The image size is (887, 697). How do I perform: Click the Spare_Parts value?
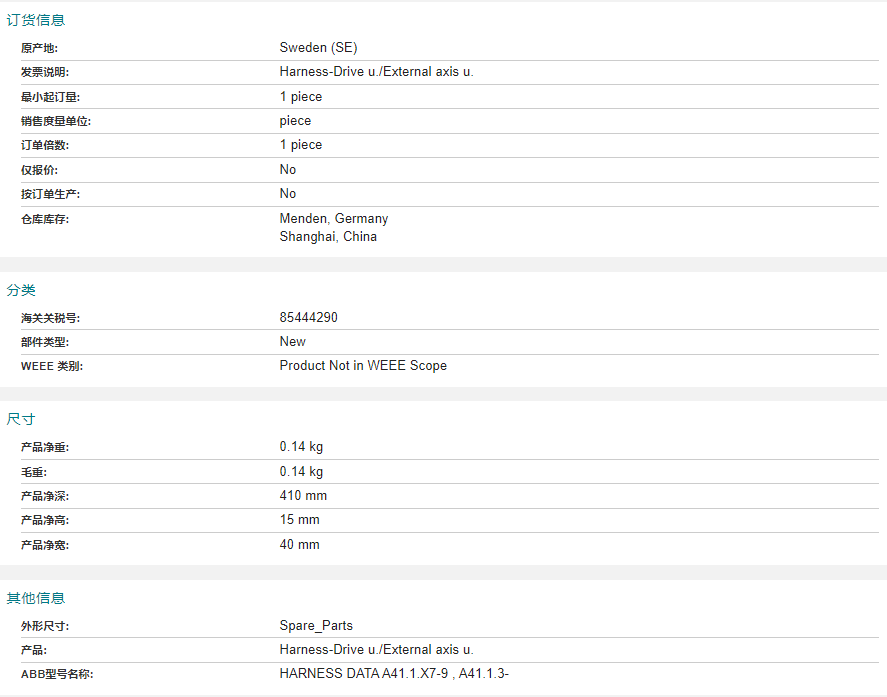(x=316, y=626)
